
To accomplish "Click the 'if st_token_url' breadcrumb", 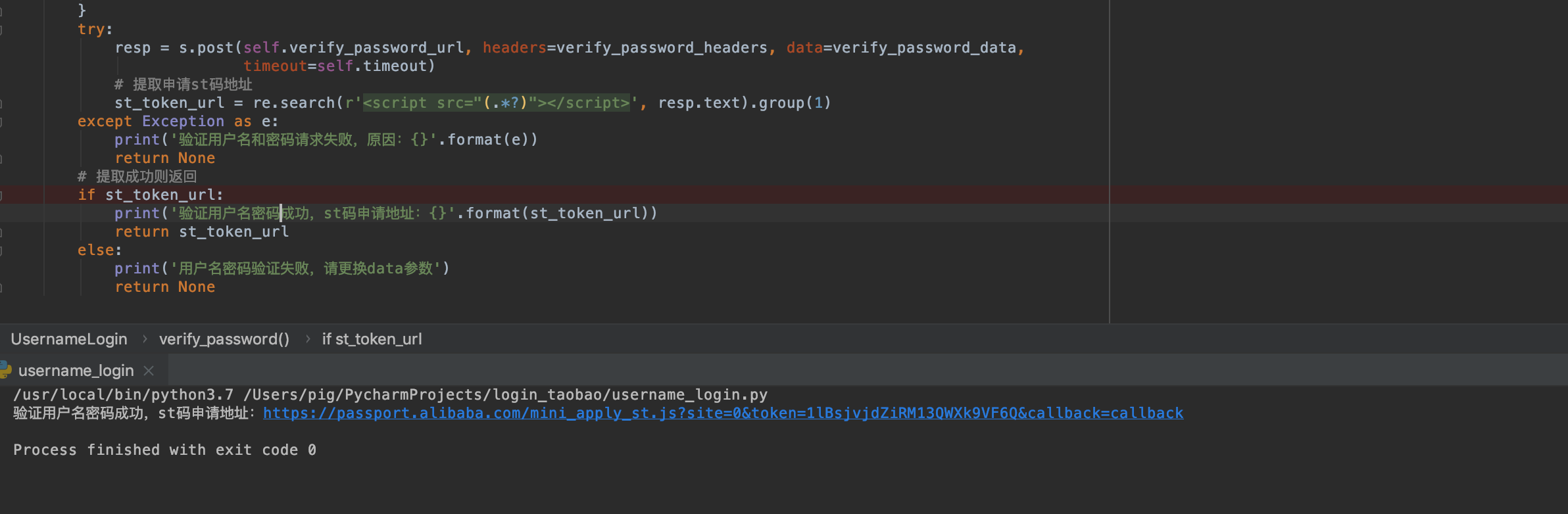I will pos(372,339).
